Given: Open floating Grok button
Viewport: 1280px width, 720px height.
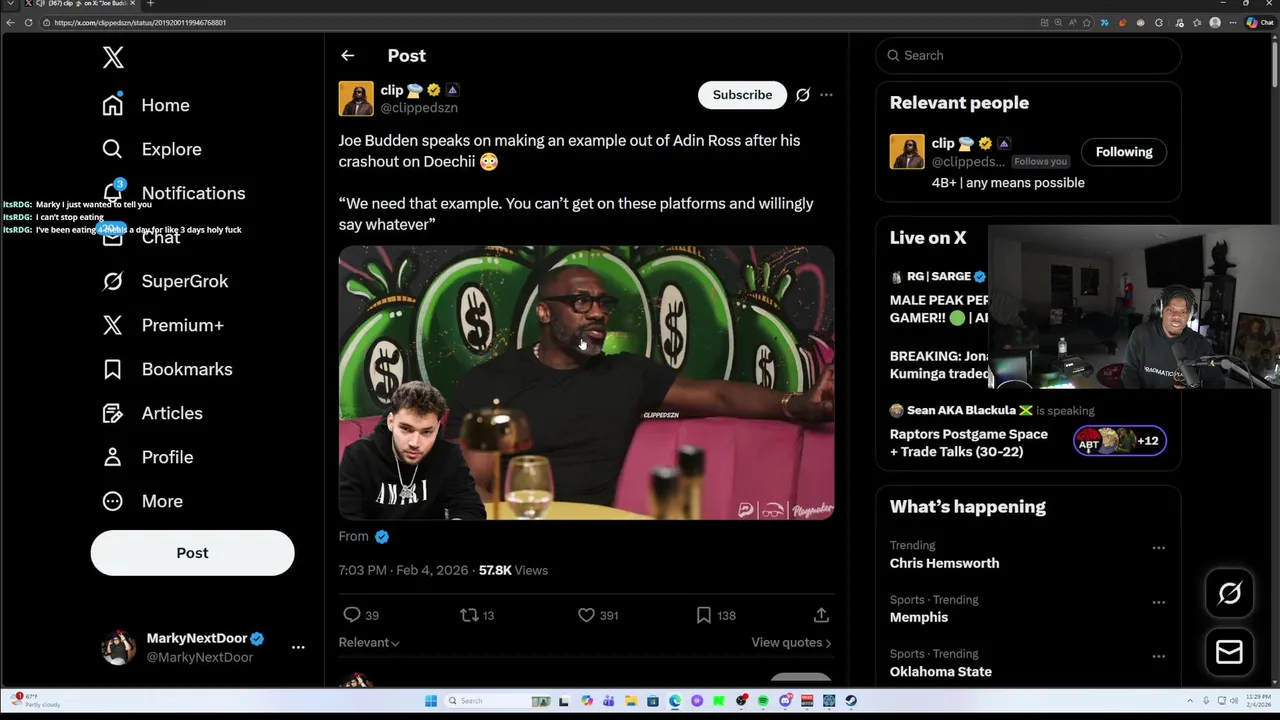Looking at the screenshot, I should click(1229, 594).
